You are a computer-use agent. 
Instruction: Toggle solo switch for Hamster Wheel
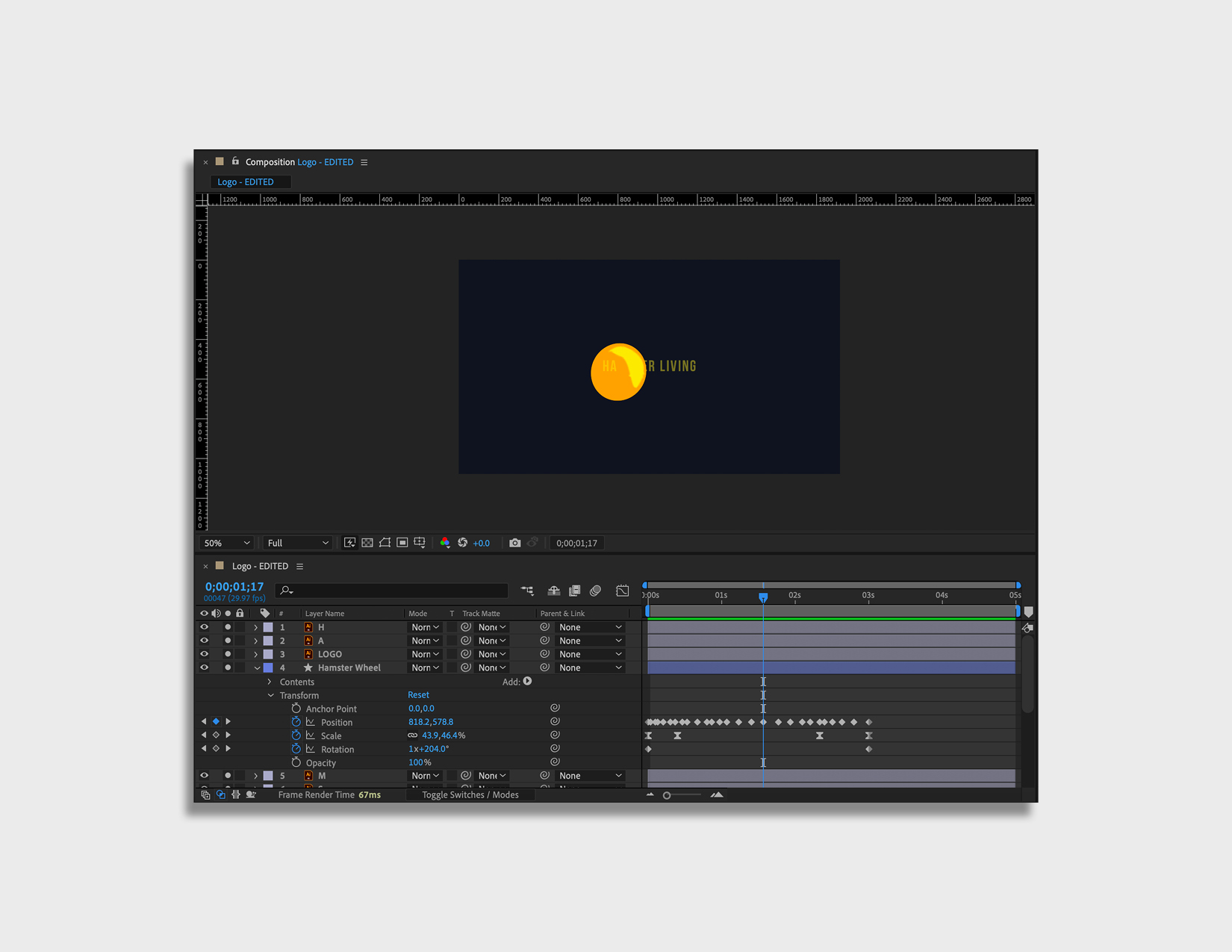click(228, 668)
